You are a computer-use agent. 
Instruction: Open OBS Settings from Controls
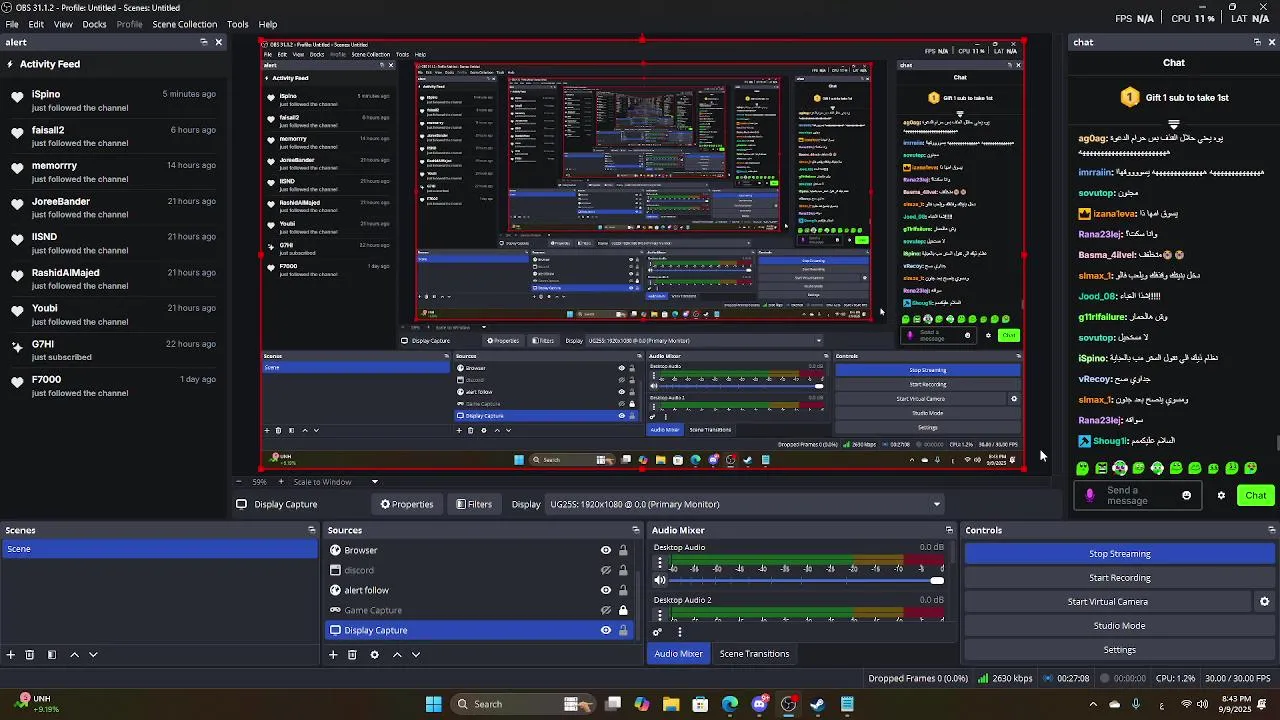pyautogui.click(x=1119, y=650)
